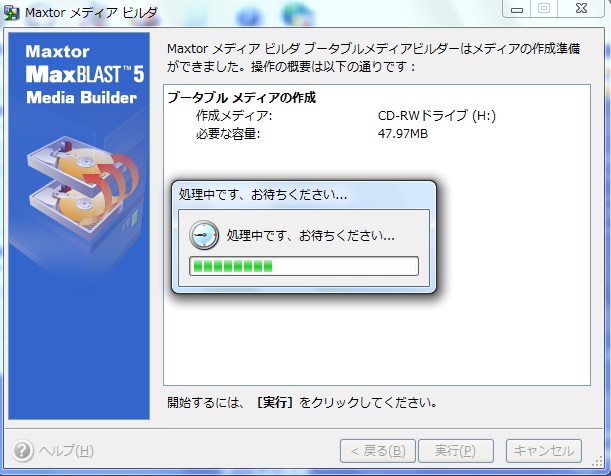The width and height of the screenshot is (611, 476).
Task: Click the 47.97MB required size value
Action: click(403, 134)
